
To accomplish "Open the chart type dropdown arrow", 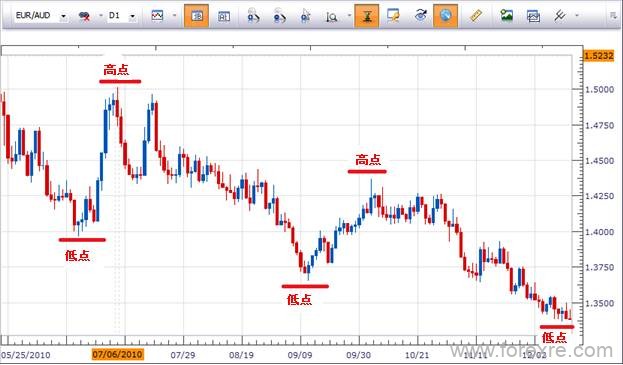I will pyautogui.click(x=174, y=16).
